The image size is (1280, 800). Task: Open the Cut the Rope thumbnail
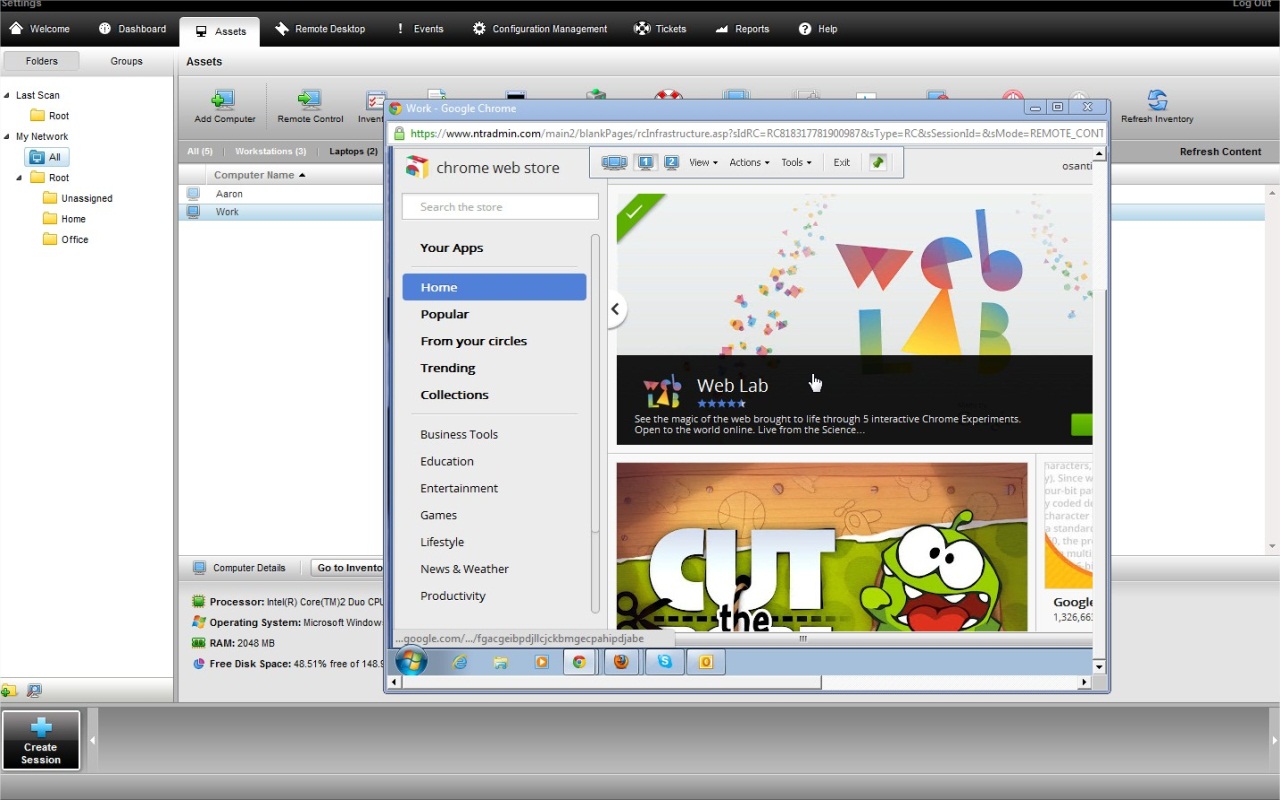pyautogui.click(x=822, y=546)
